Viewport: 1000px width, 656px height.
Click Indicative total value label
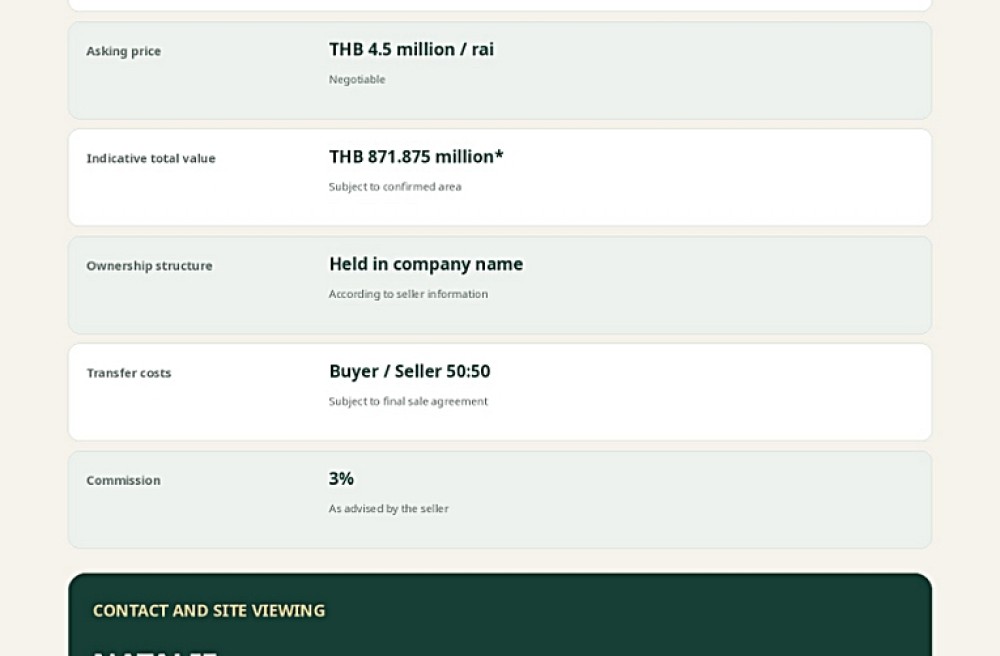click(x=151, y=158)
